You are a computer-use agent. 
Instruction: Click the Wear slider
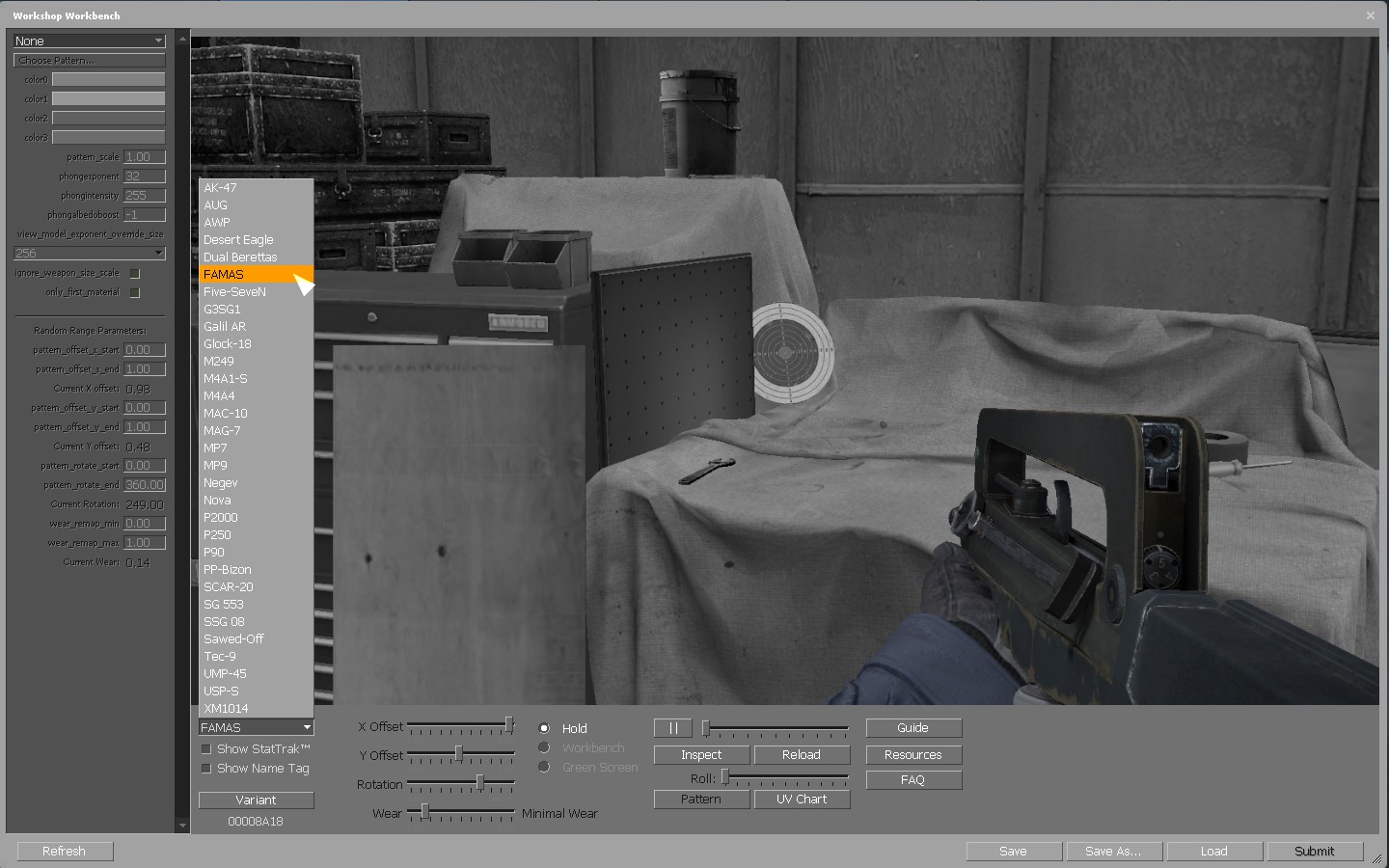point(461,813)
